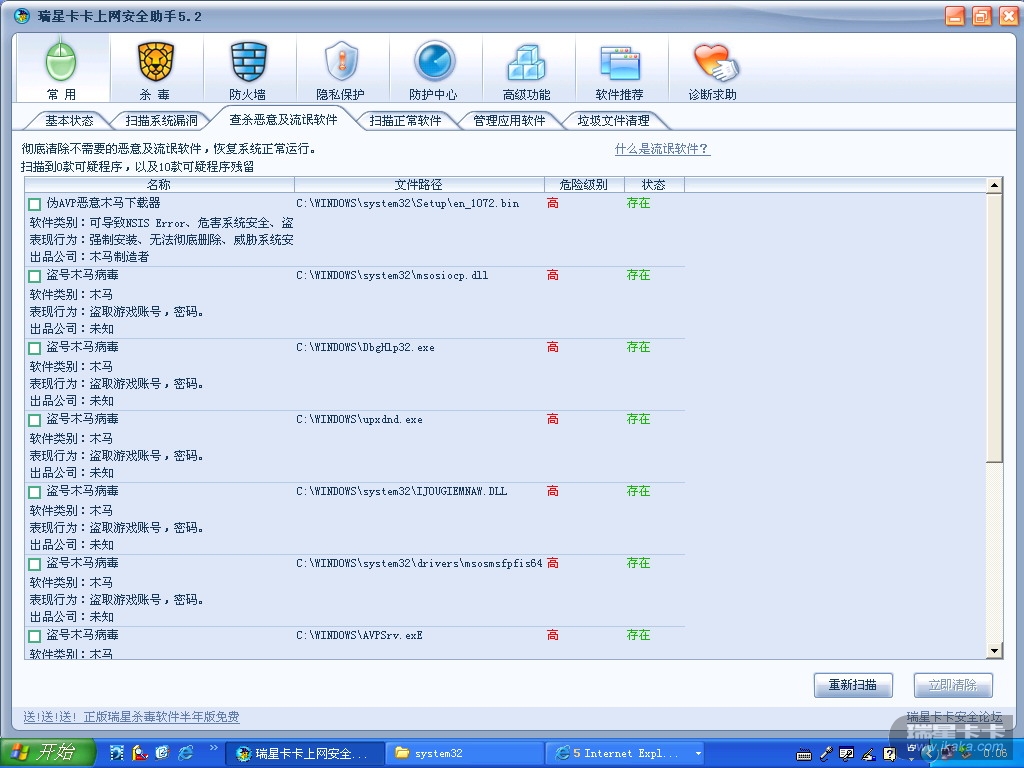The image size is (1024, 768).
Task: Click the 重新扫描 rescan button
Action: click(853, 685)
